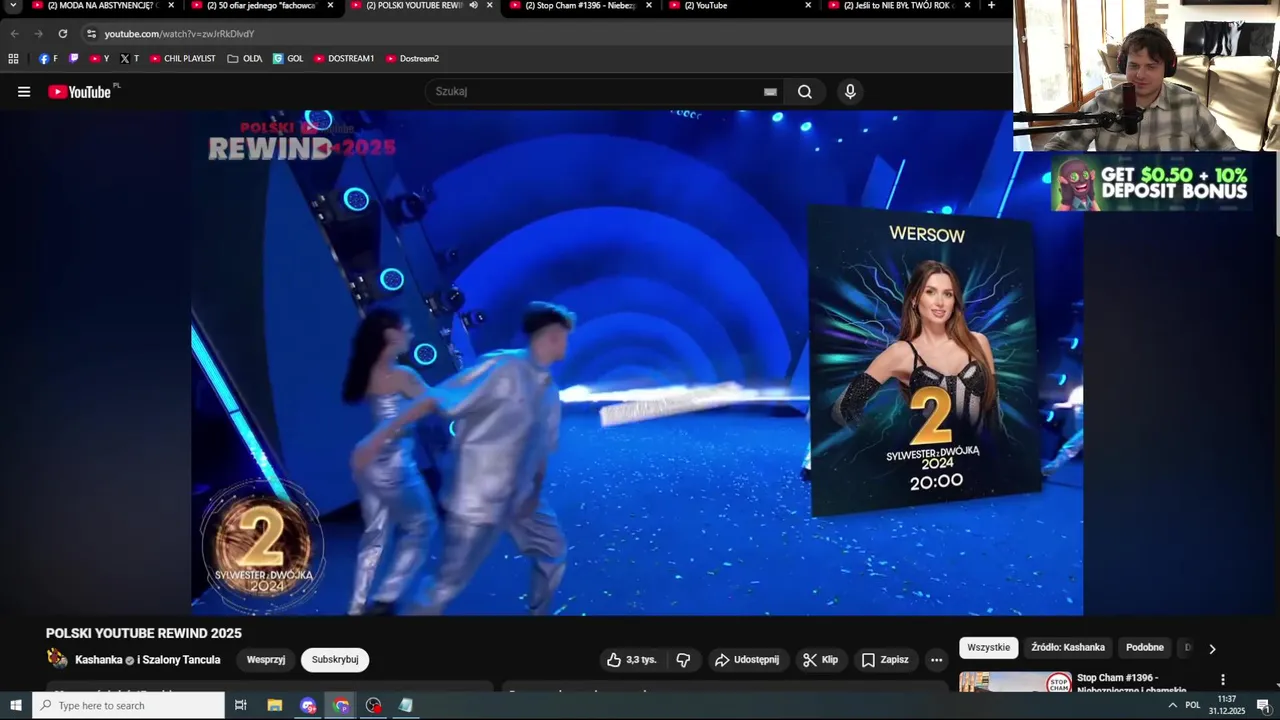
Task: Click the Wesprzyj button
Action: click(266, 660)
